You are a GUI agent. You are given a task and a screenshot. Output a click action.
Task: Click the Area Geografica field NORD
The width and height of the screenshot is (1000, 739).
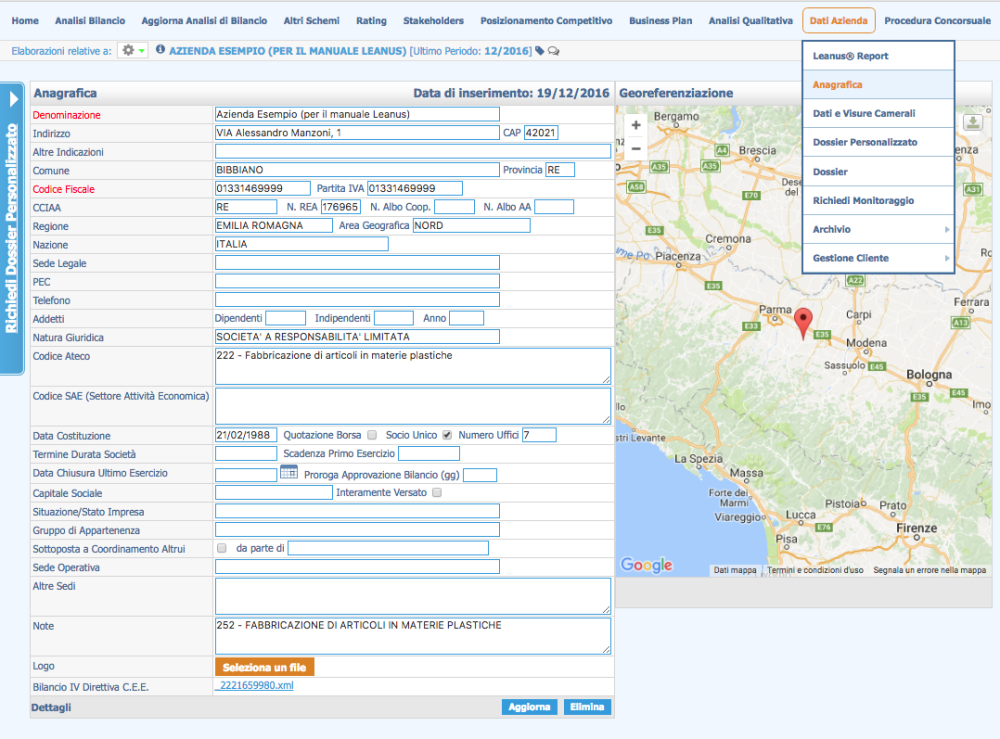tap(471, 225)
